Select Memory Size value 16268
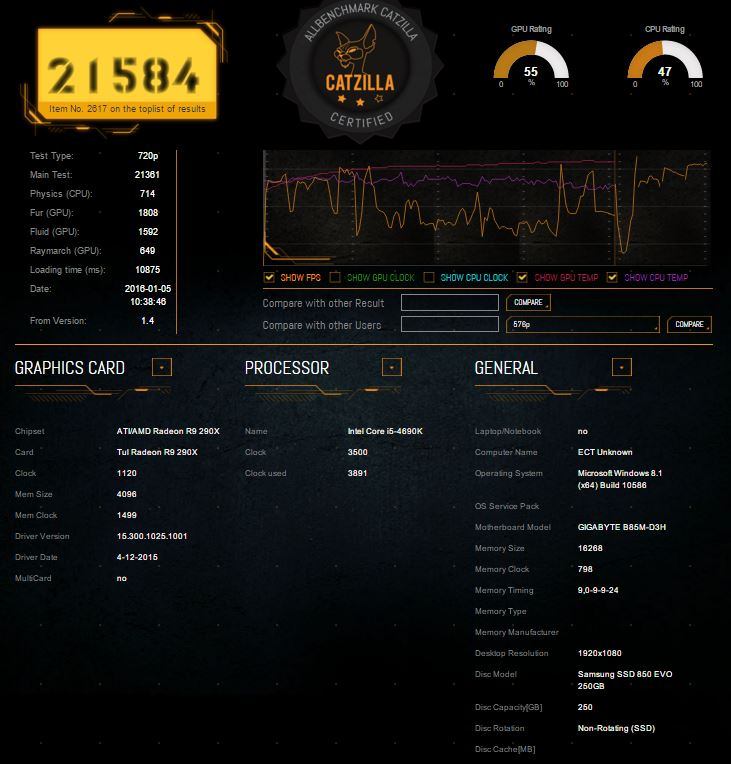 [x=590, y=548]
